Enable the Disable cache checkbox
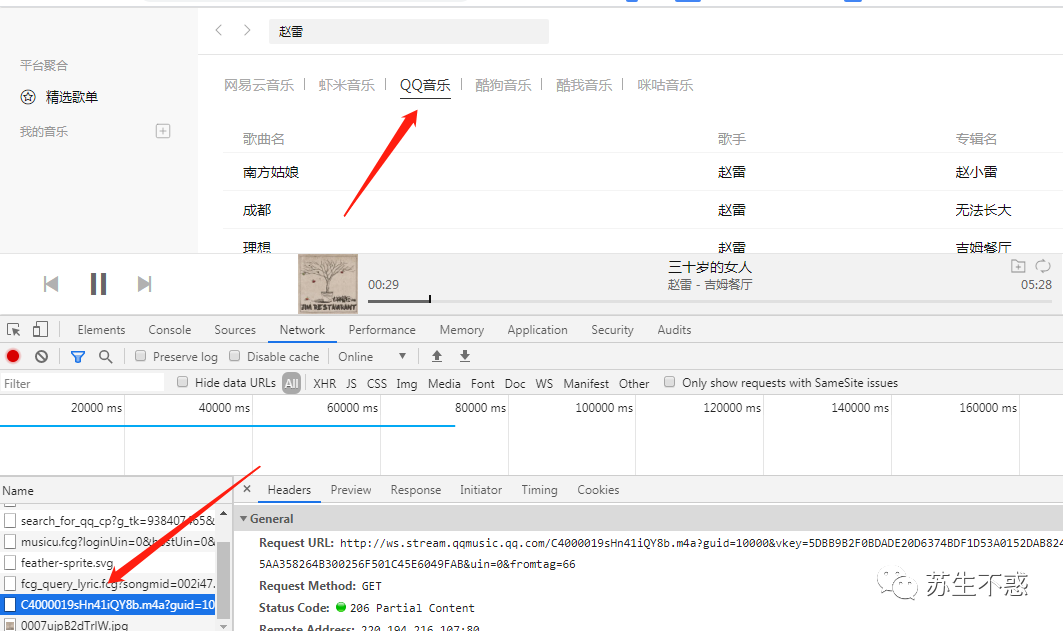The width and height of the screenshot is (1063, 631). pos(235,356)
